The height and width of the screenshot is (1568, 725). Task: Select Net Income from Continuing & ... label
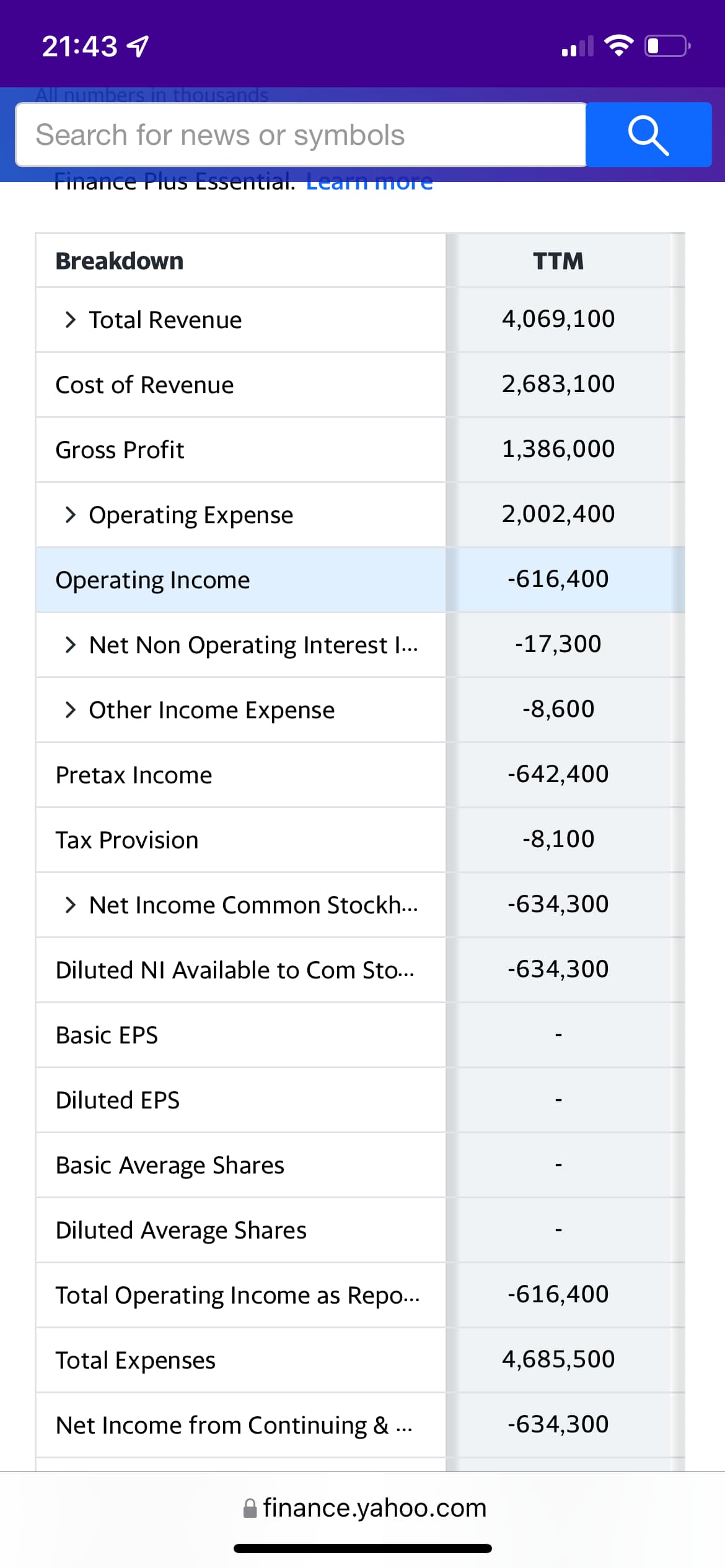click(x=234, y=1426)
